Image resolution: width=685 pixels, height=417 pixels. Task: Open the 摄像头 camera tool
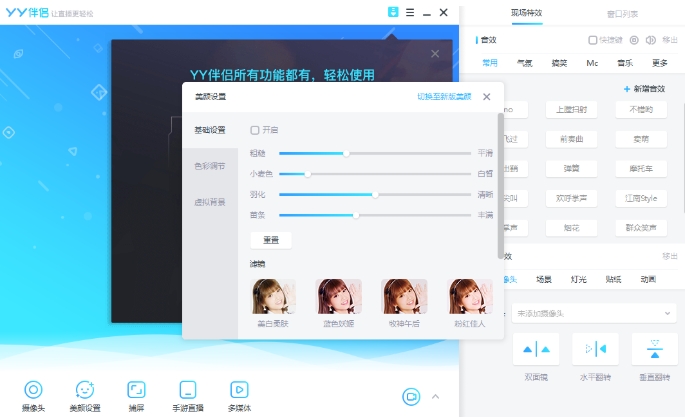(x=34, y=396)
